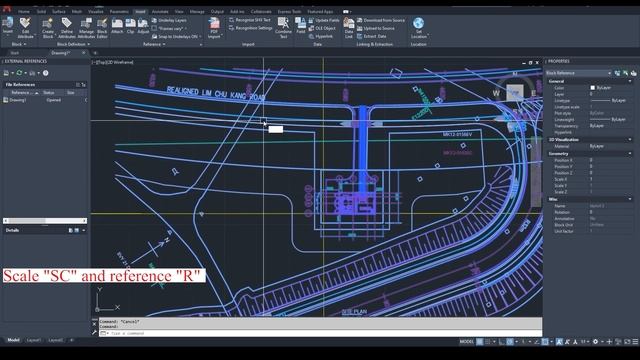Expand the Block Definition panel

click(x=73, y=44)
